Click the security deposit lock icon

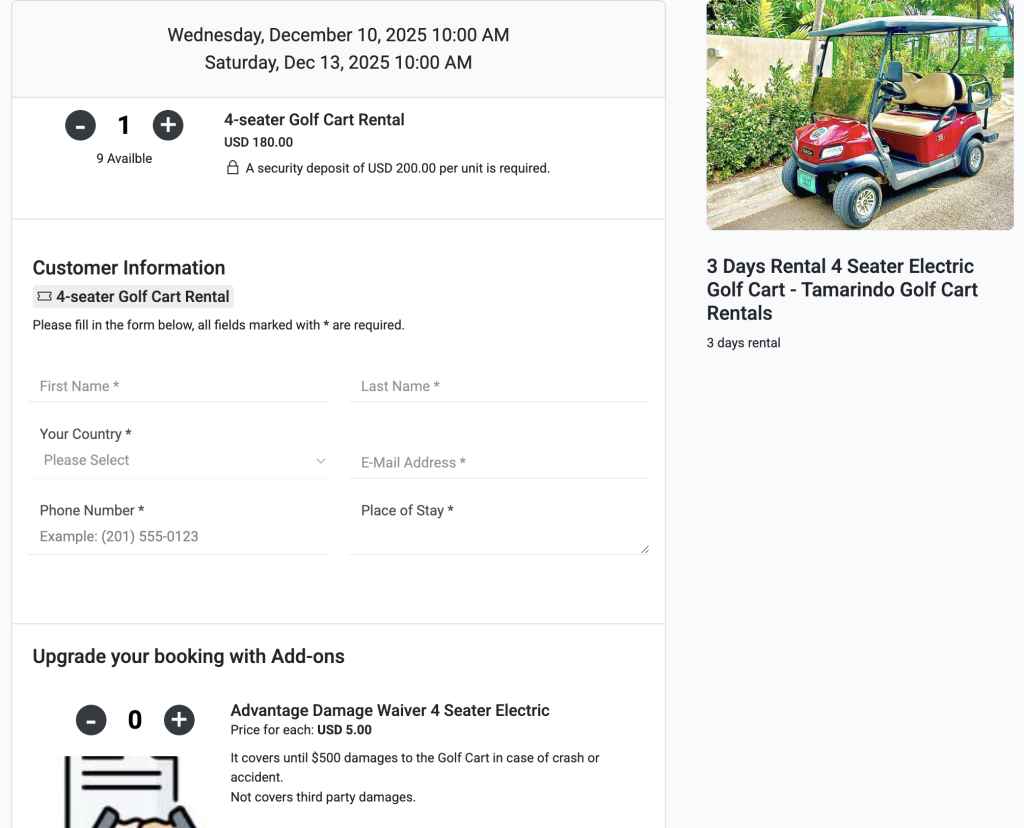pyautogui.click(x=232, y=168)
